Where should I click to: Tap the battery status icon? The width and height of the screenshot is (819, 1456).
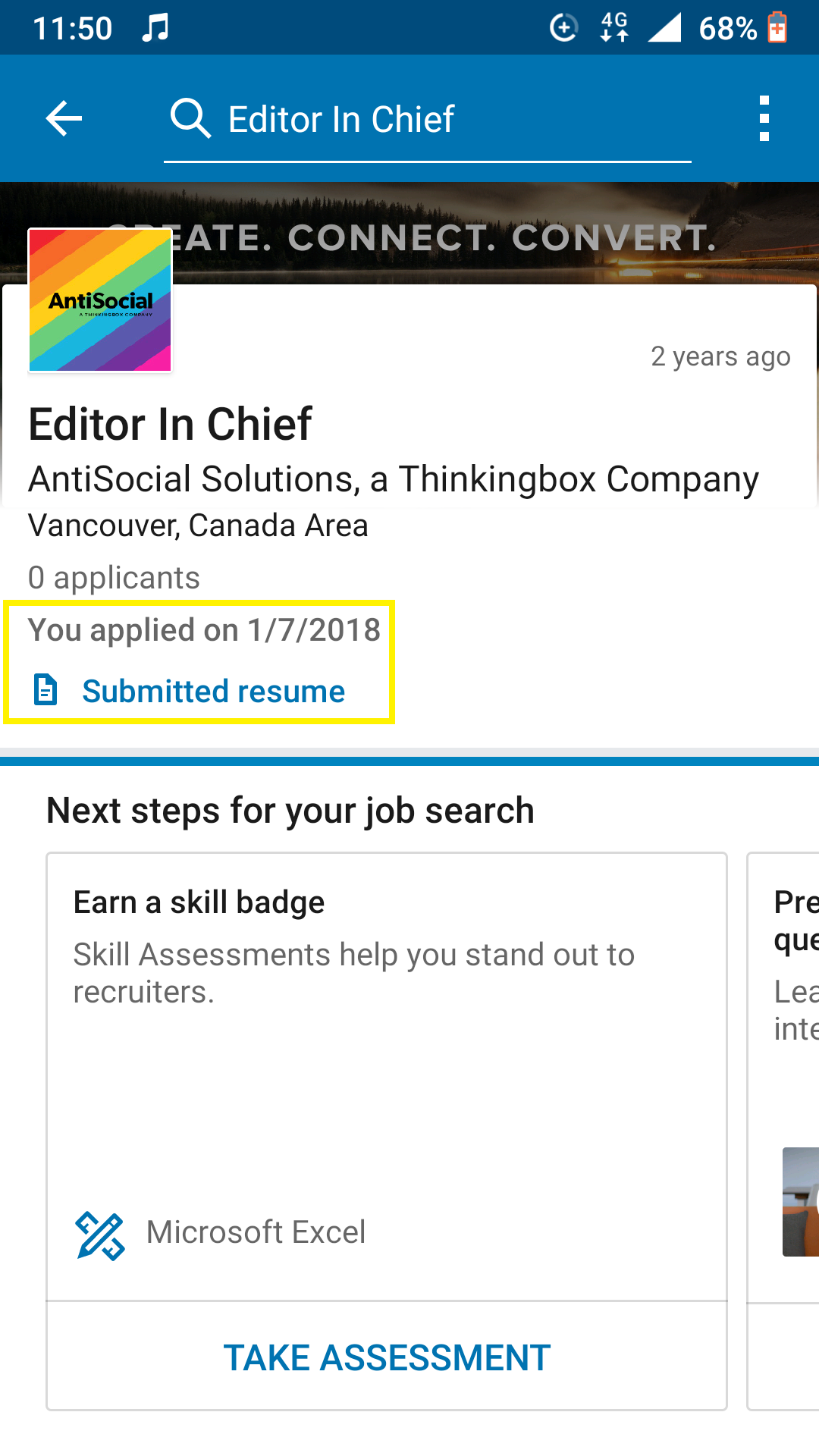coord(777,28)
